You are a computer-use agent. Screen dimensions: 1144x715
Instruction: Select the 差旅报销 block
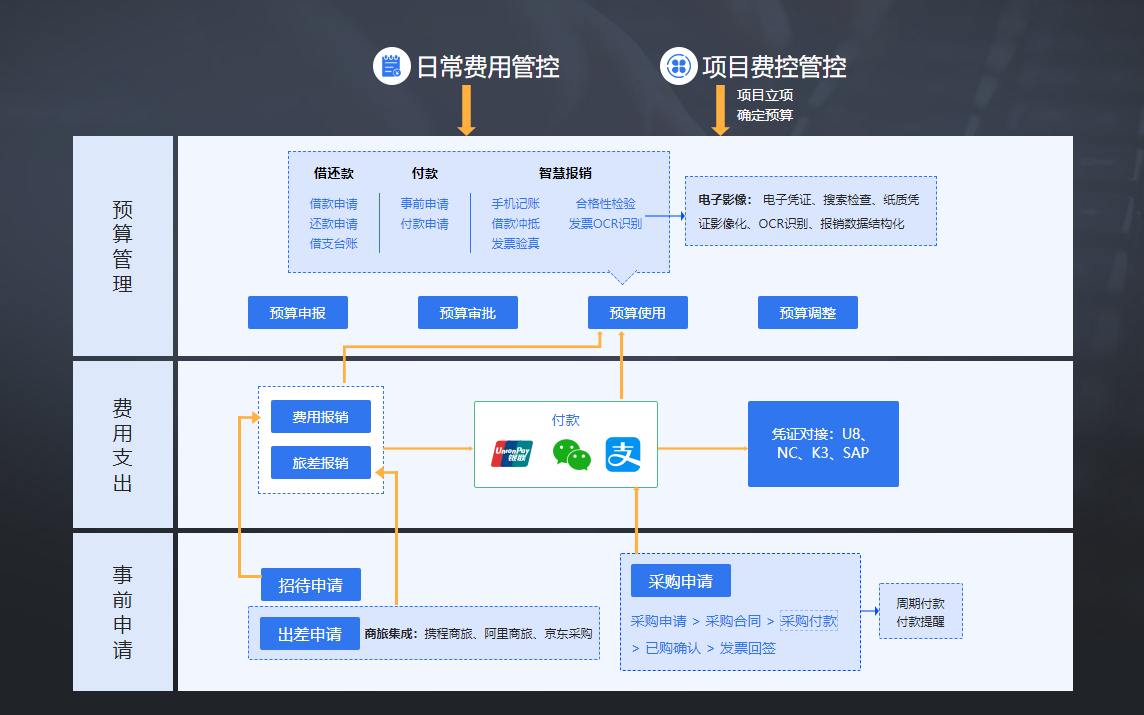[x=321, y=463]
